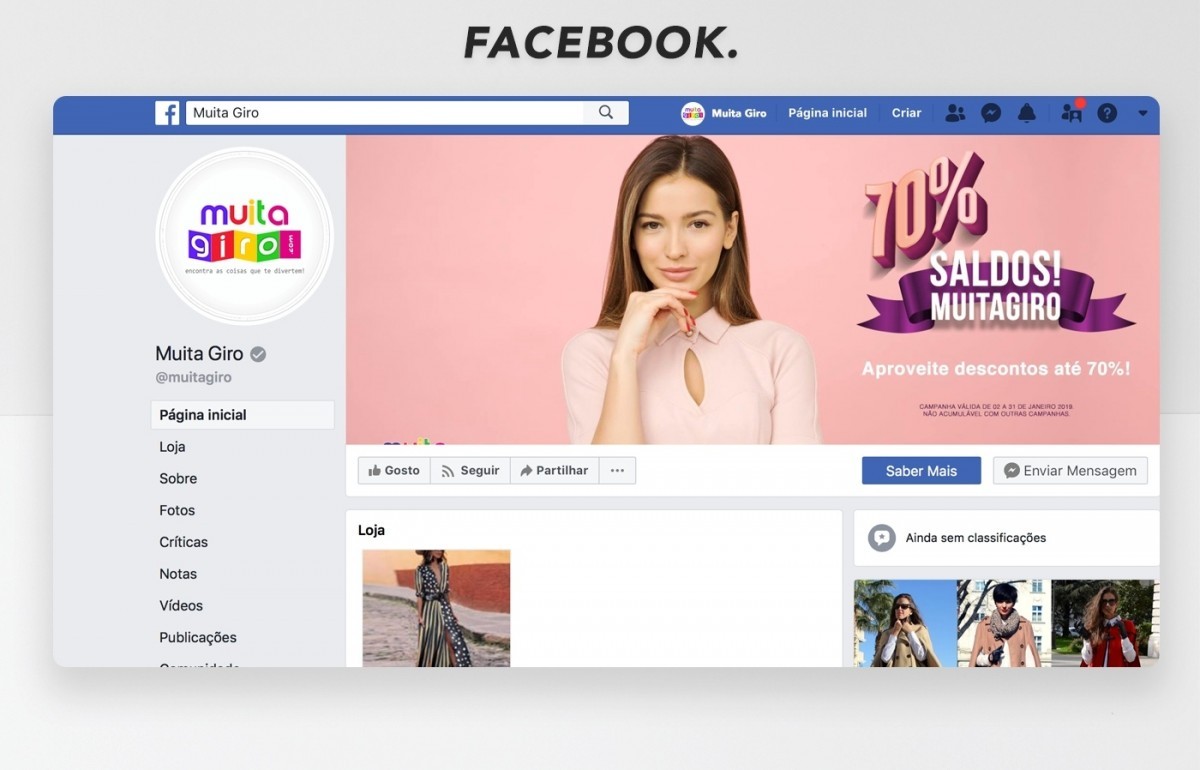Image resolution: width=1200 pixels, height=770 pixels.
Task: Open the photo of woman in beige coat
Action: [905, 623]
